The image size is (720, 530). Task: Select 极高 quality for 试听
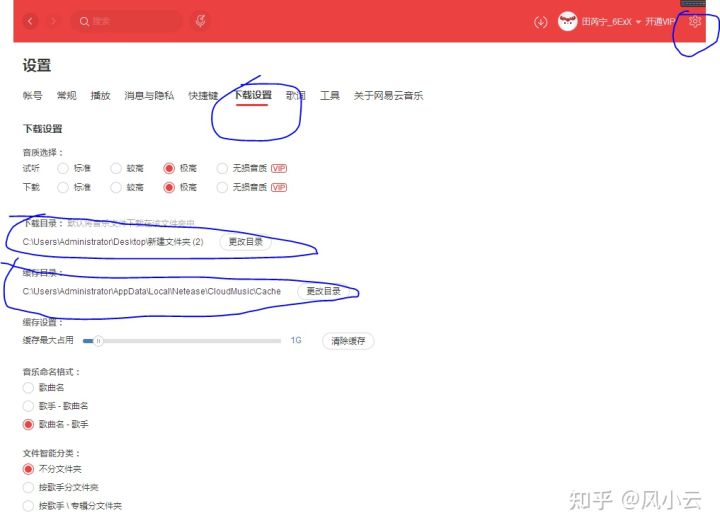click(x=169, y=169)
